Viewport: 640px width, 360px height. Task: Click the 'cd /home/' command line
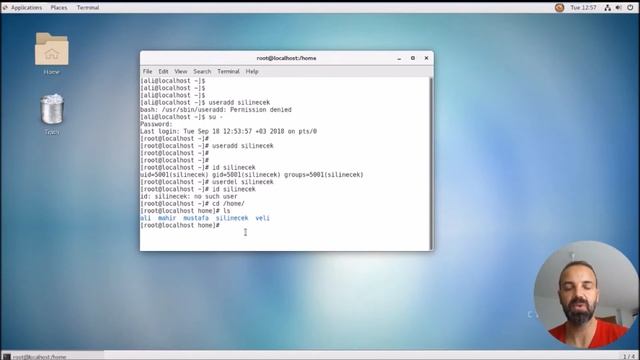coord(192,204)
